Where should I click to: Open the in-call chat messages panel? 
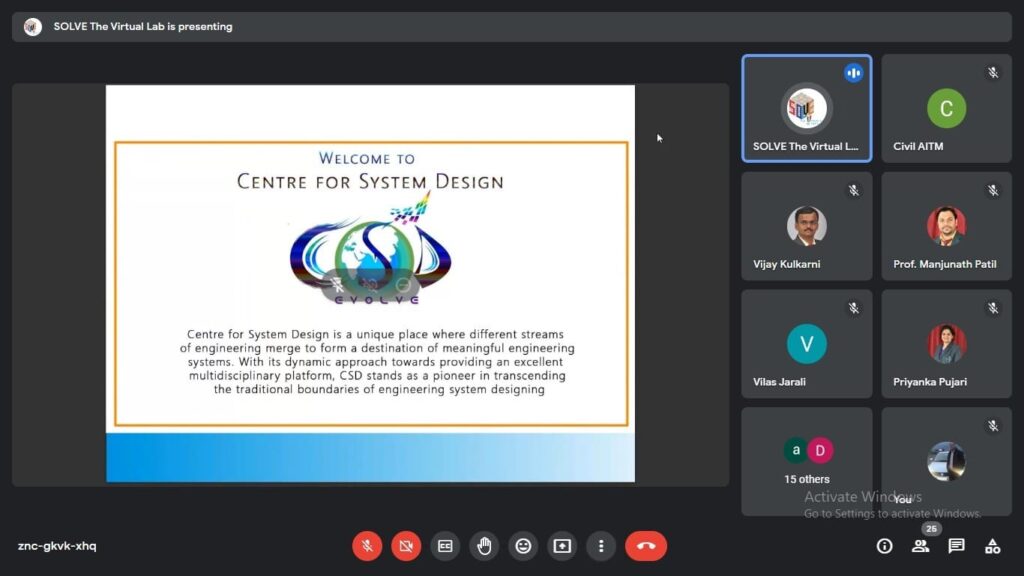956,546
